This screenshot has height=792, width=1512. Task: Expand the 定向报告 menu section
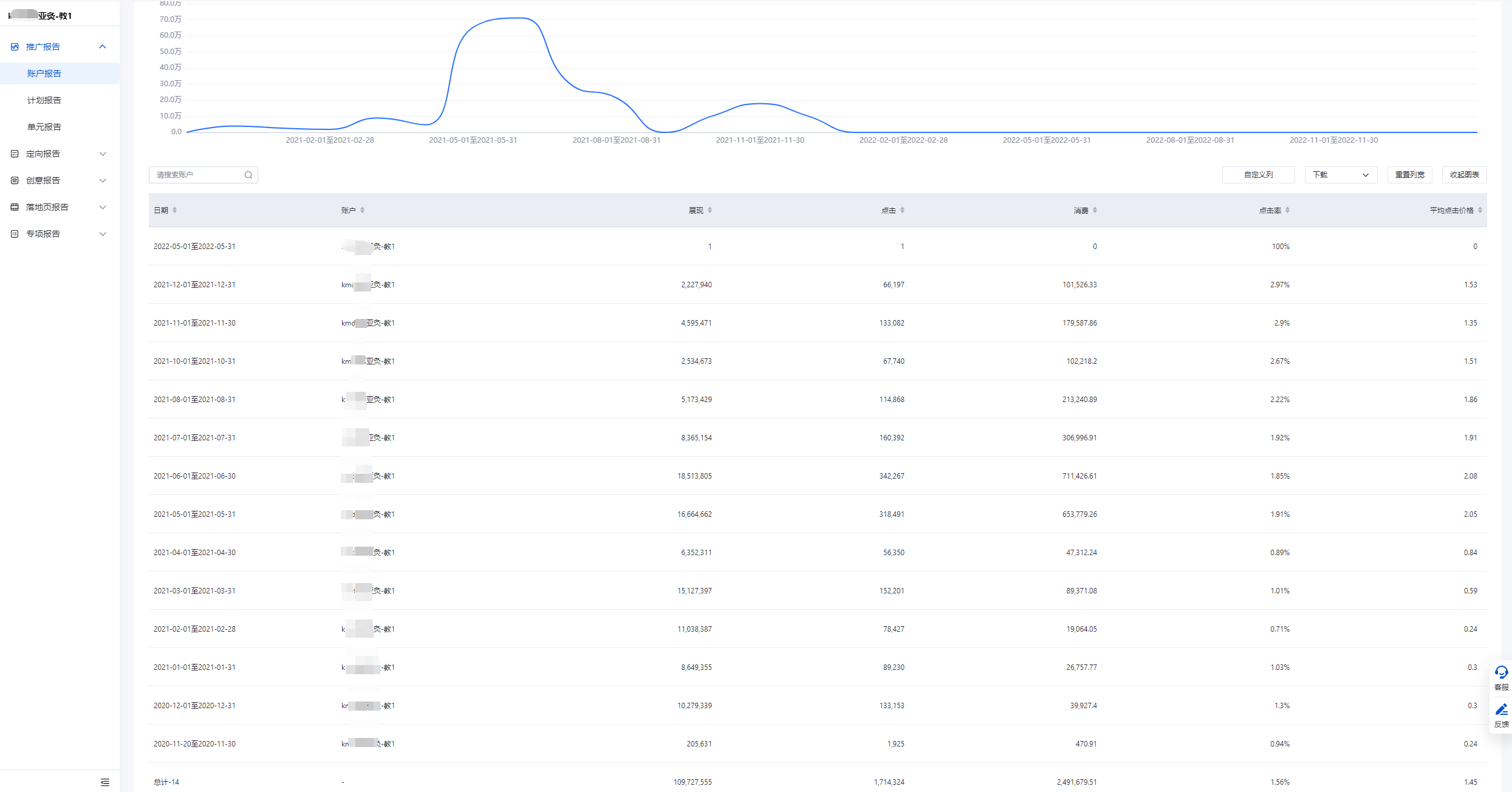[103, 154]
